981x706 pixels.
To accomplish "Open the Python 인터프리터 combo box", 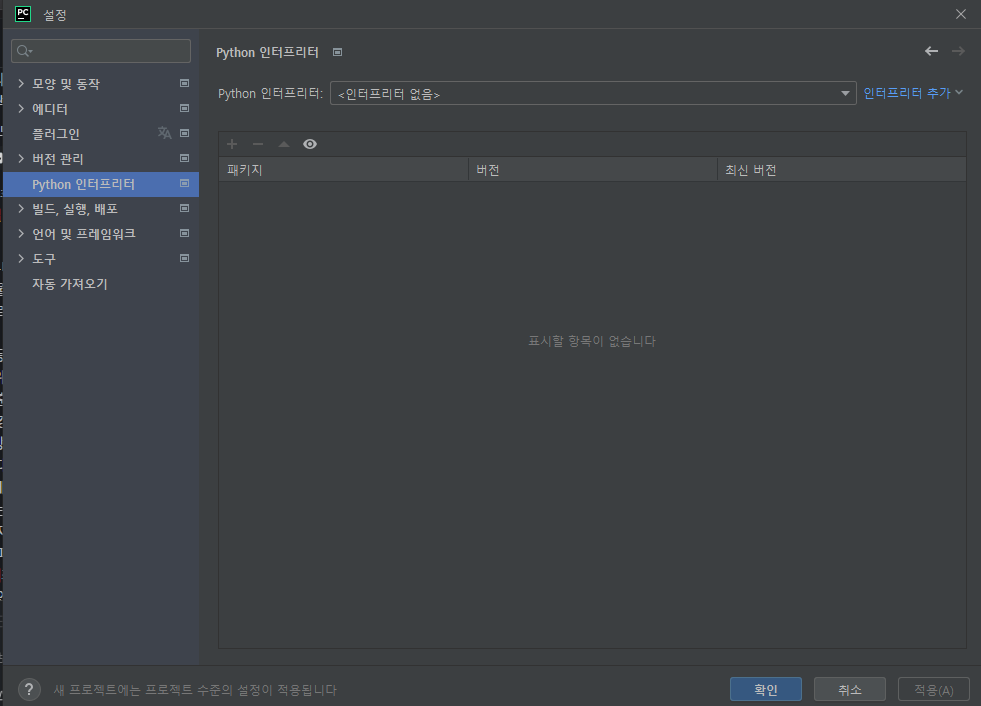I will [x=592, y=93].
